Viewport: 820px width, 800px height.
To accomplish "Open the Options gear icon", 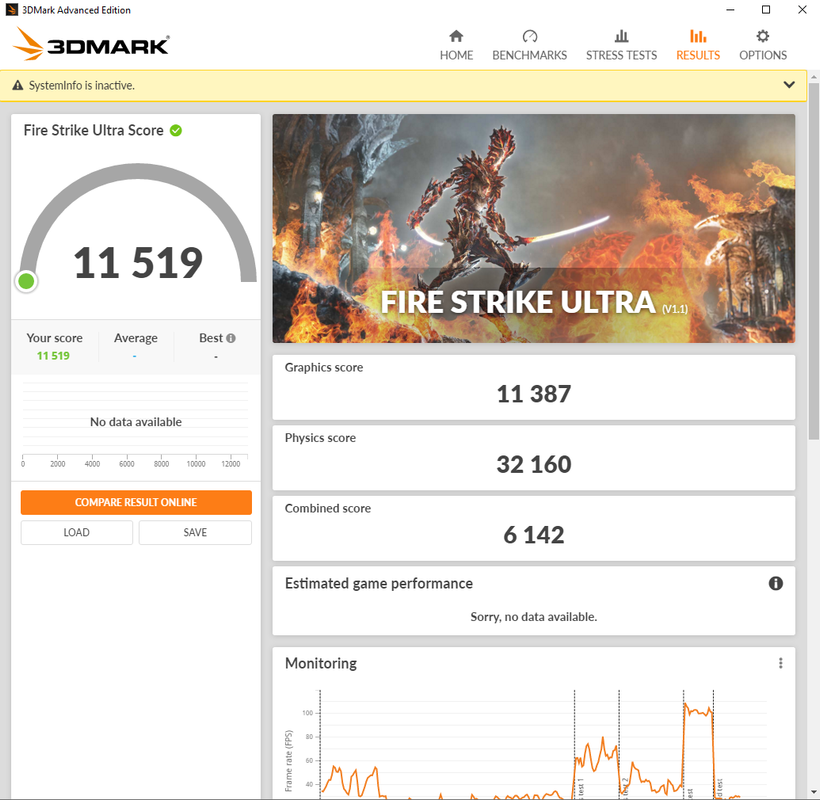I will tap(762, 36).
